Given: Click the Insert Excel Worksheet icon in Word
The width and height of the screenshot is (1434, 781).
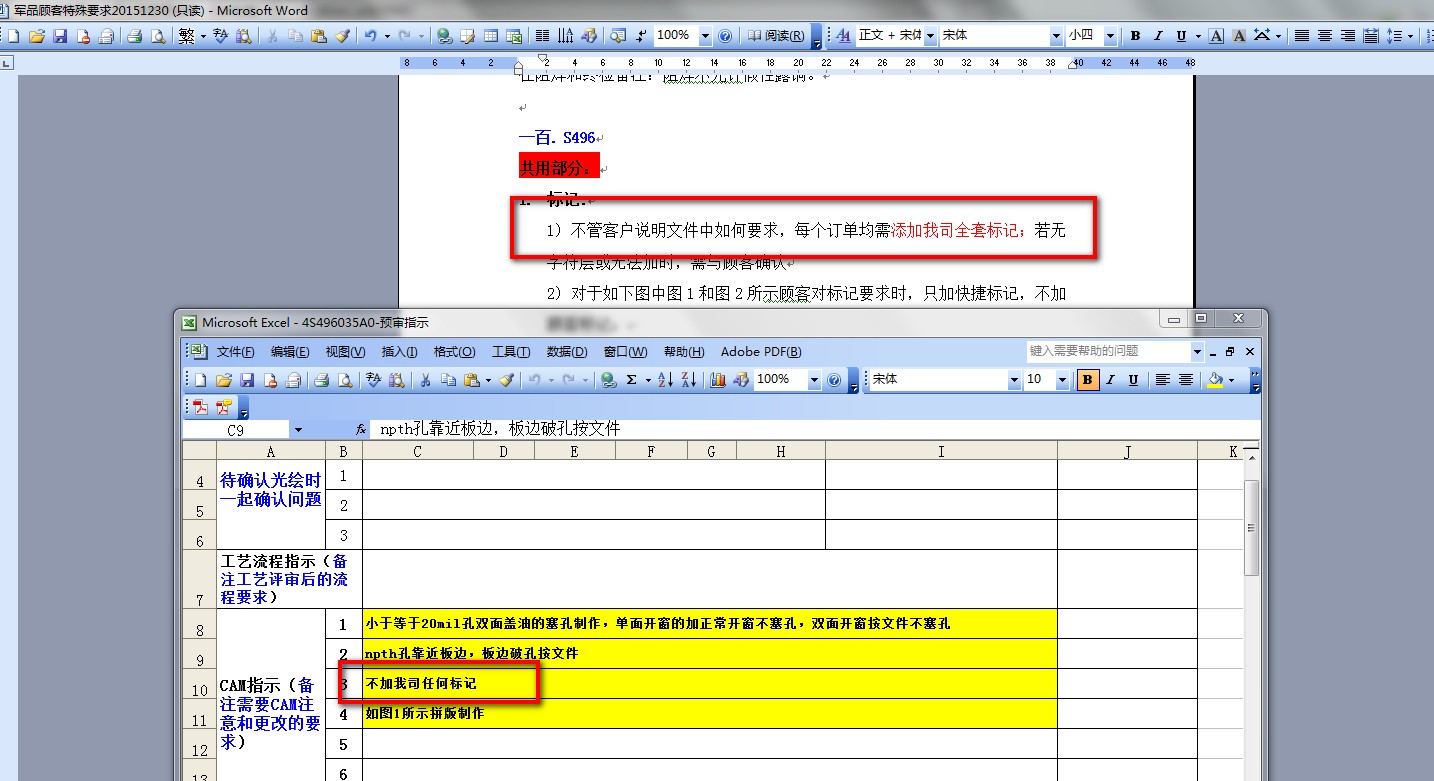Looking at the screenshot, I should pyautogui.click(x=514, y=36).
